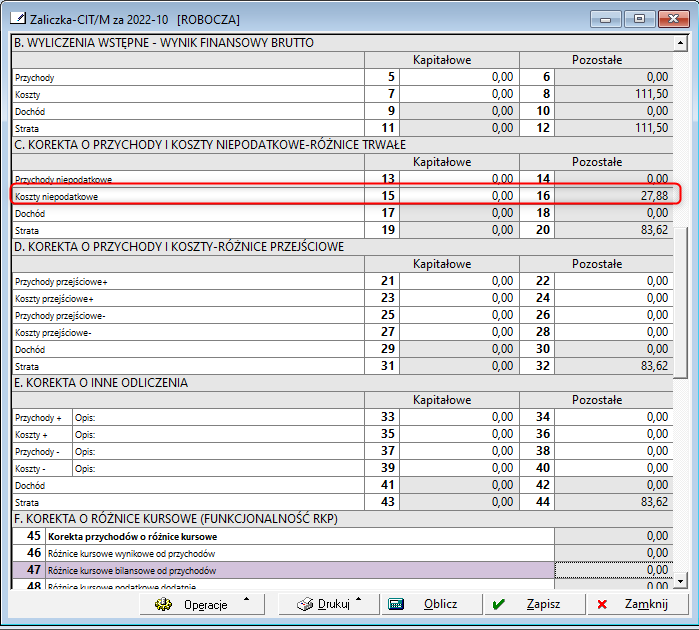Click the red X icon on Zamknij
This screenshot has height=630, width=699.
pyautogui.click(x=602, y=605)
